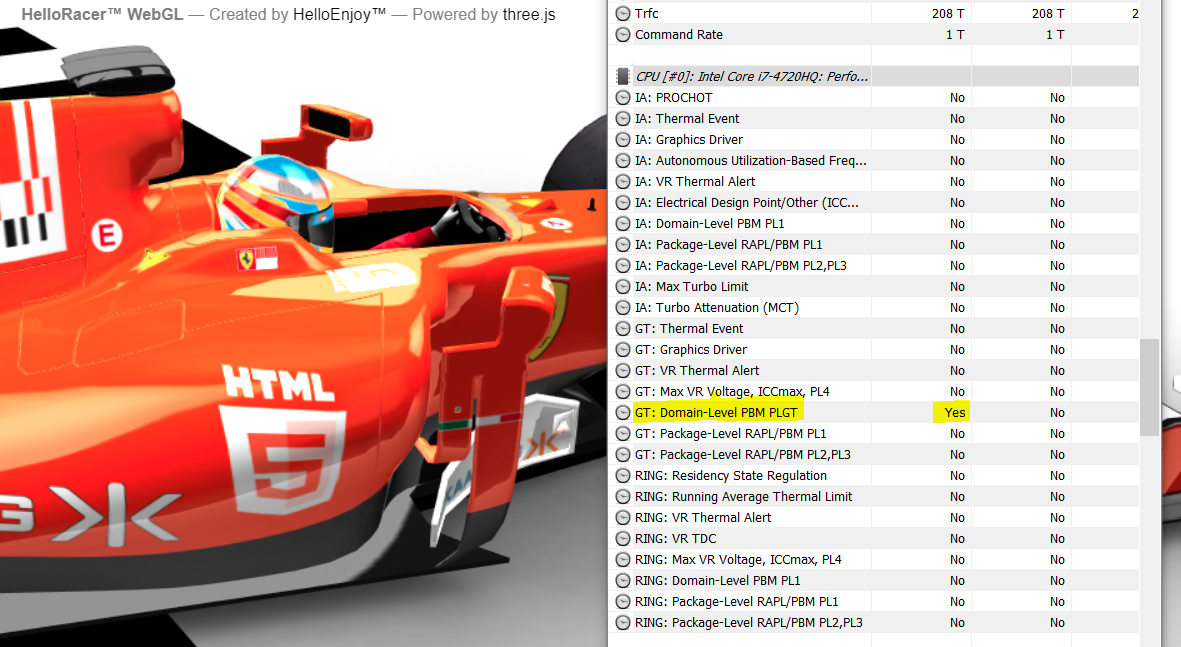Viewport: 1181px width, 647px height.
Task: Select the 'IA: Max Turbo Limit' label
Action: [x=691, y=287]
